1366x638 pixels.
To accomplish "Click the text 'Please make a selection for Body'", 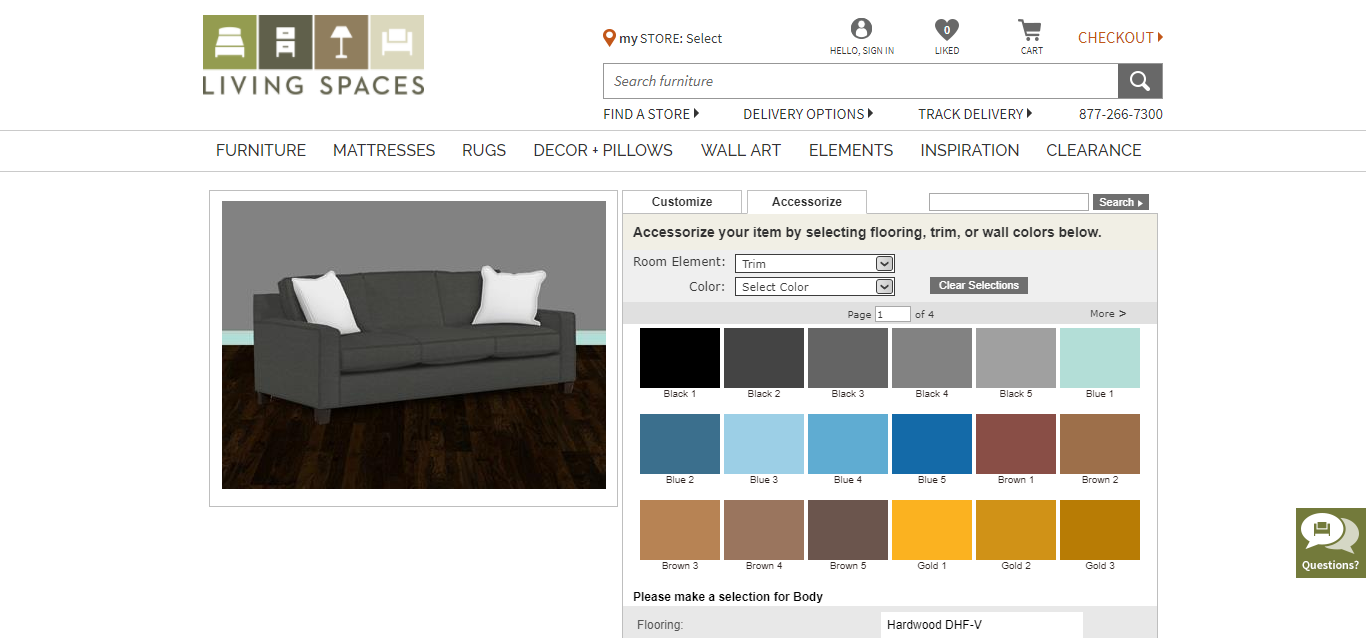I will [x=728, y=597].
